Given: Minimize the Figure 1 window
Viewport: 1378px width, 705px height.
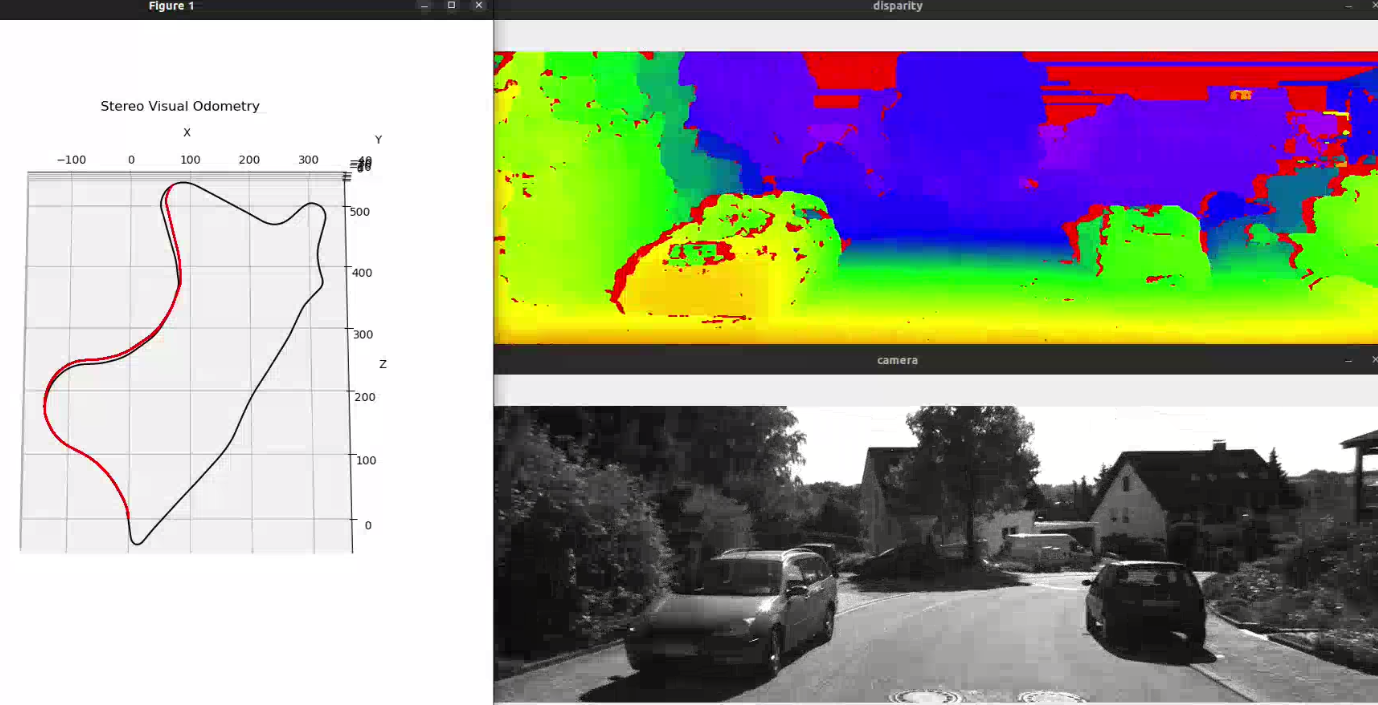Looking at the screenshot, I should coord(423,5).
